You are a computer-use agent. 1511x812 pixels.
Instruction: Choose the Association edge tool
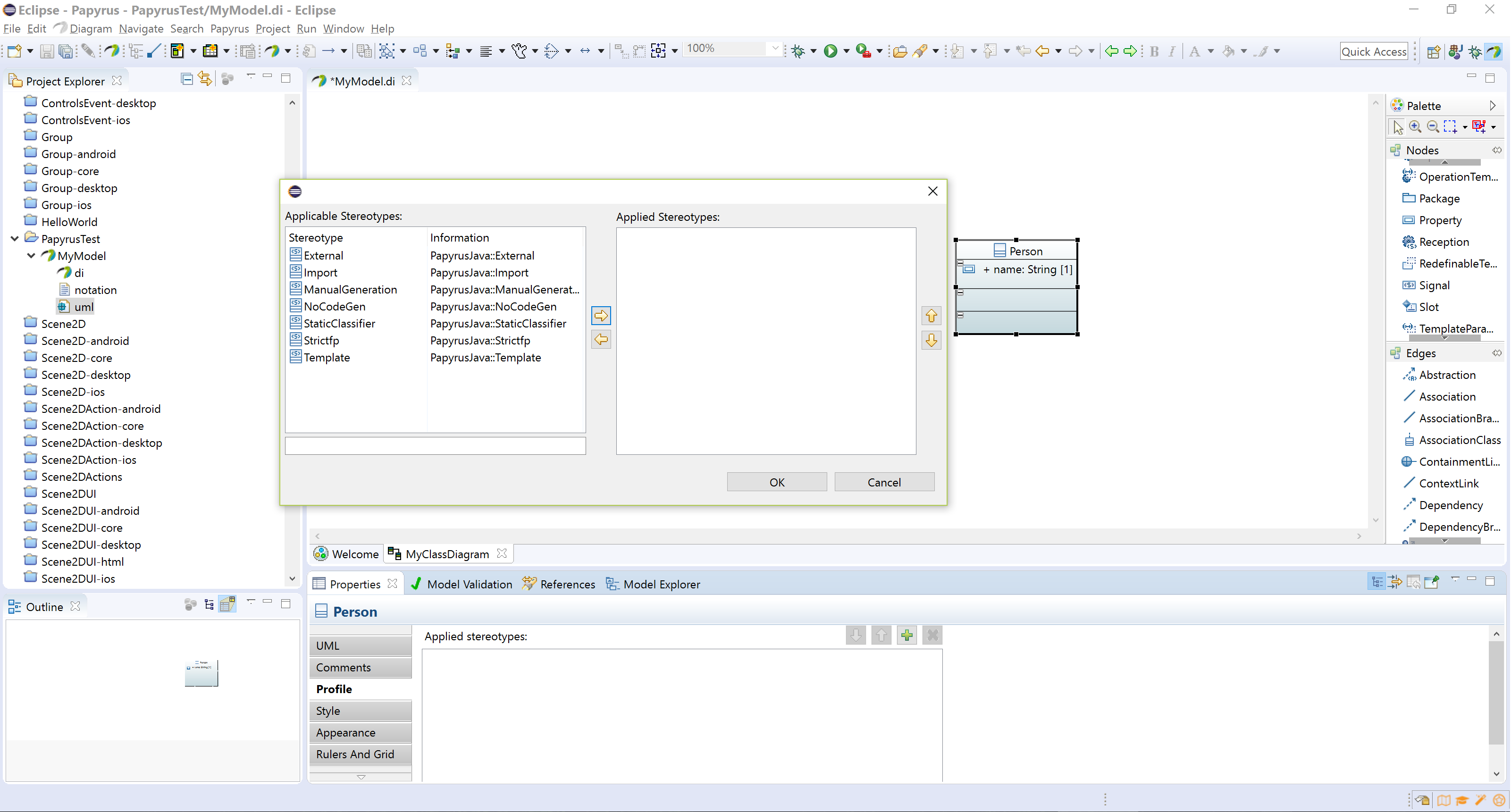(x=1447, y=396)
